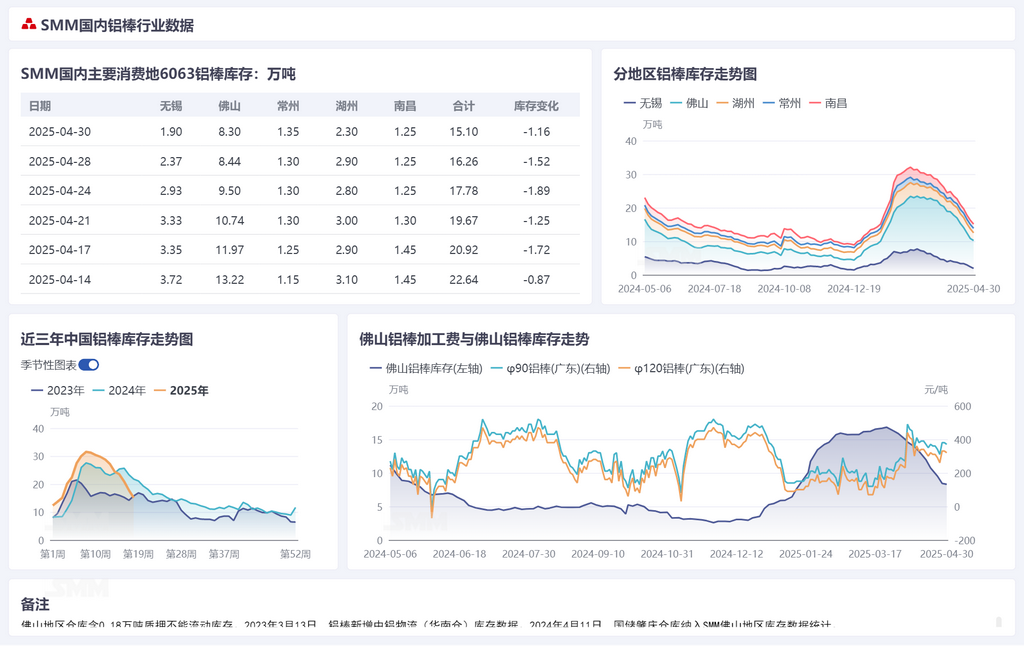Click the 佛山铝棒加工费与佛山铝棒库存走势 title
1024x646 pixels.
click(474, 339)
